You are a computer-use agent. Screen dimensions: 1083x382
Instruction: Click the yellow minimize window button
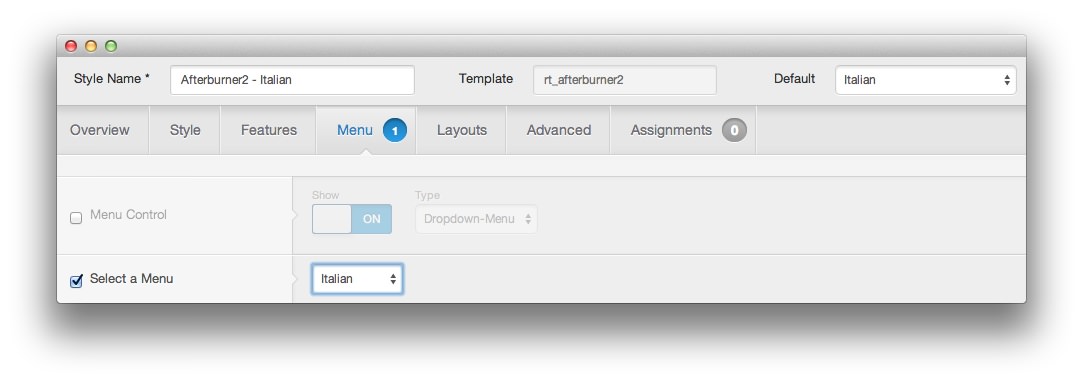click(x=91, y=46)
